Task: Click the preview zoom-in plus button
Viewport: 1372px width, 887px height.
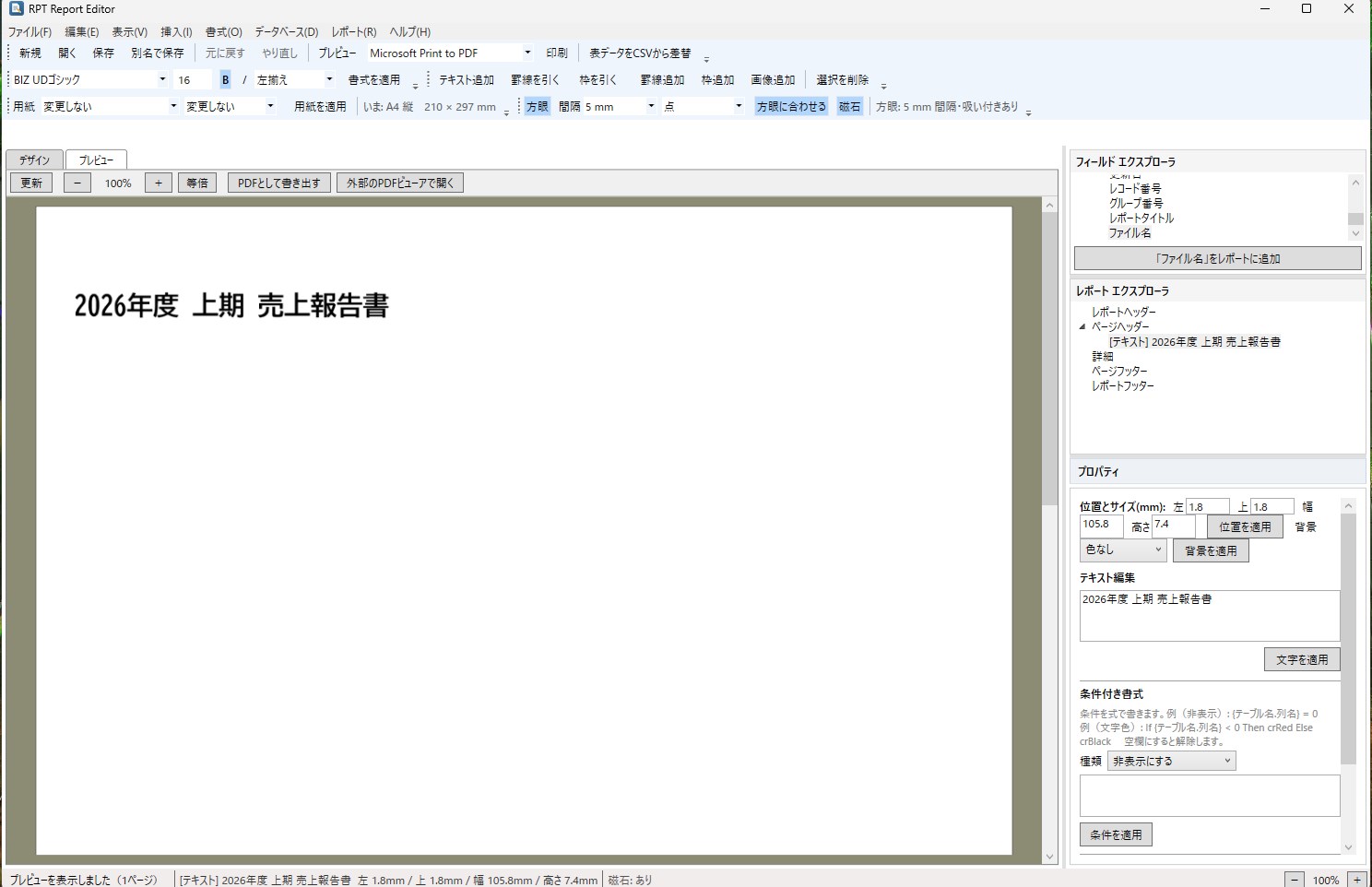Action: pyautogui.click(x=159, y=183)
